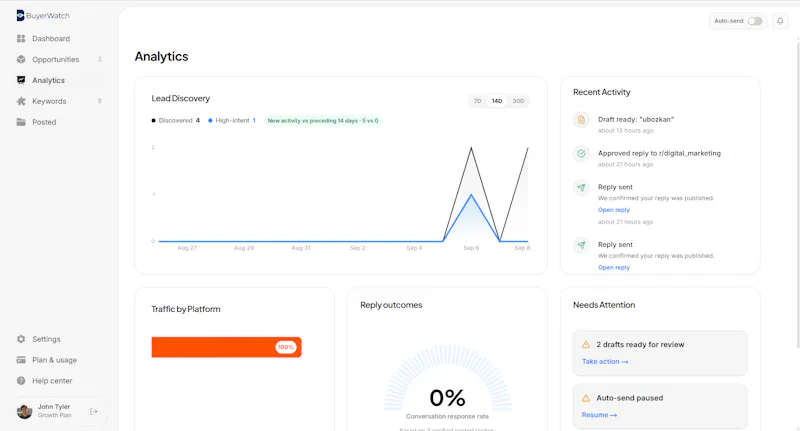Open Dashboard grid icon in sidebar
The image size is (800, 431).
tap(21, 39)
